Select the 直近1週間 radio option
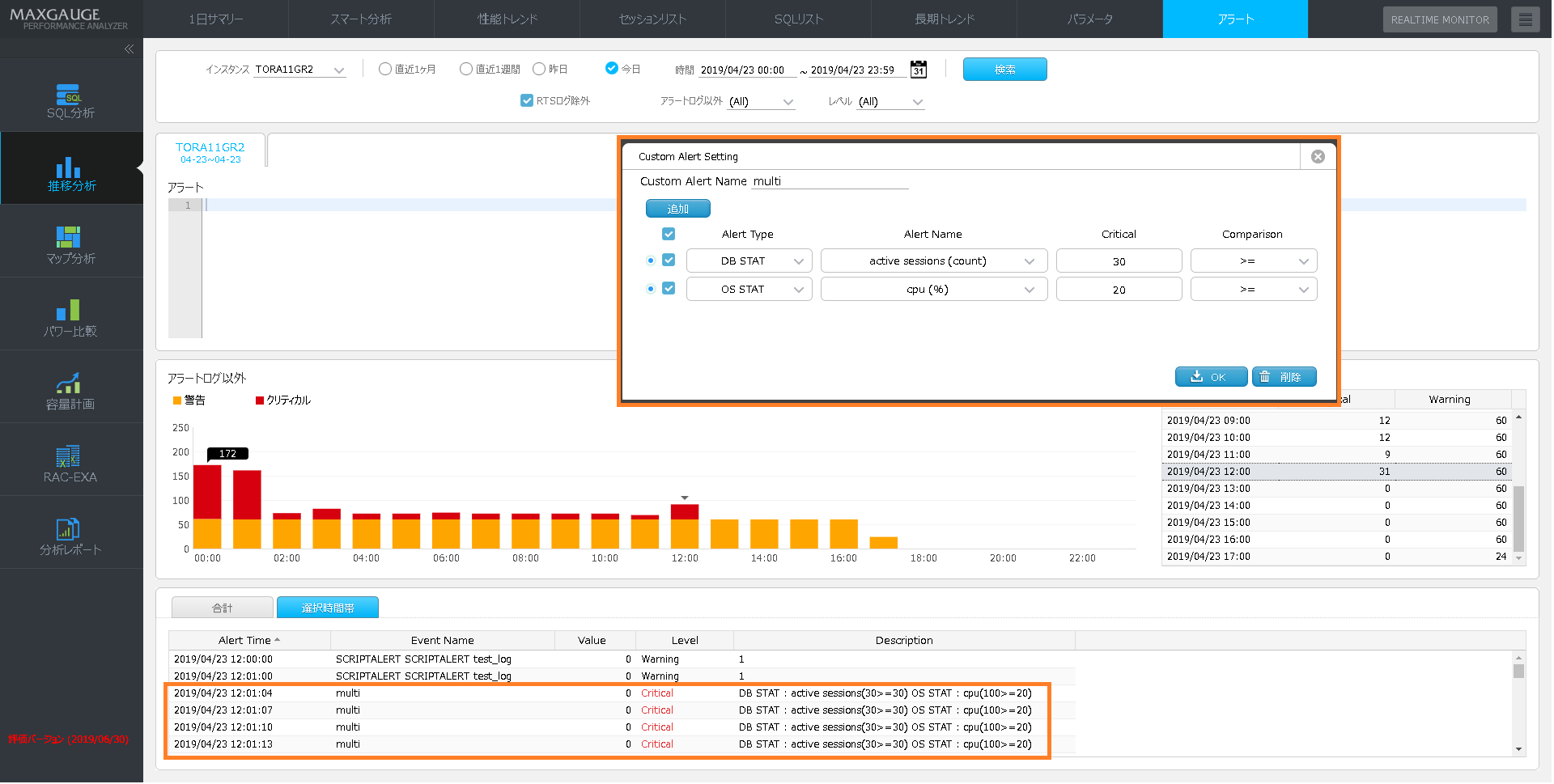The height and width of the screenshot is (784, 1554). [x=466, y=70]
